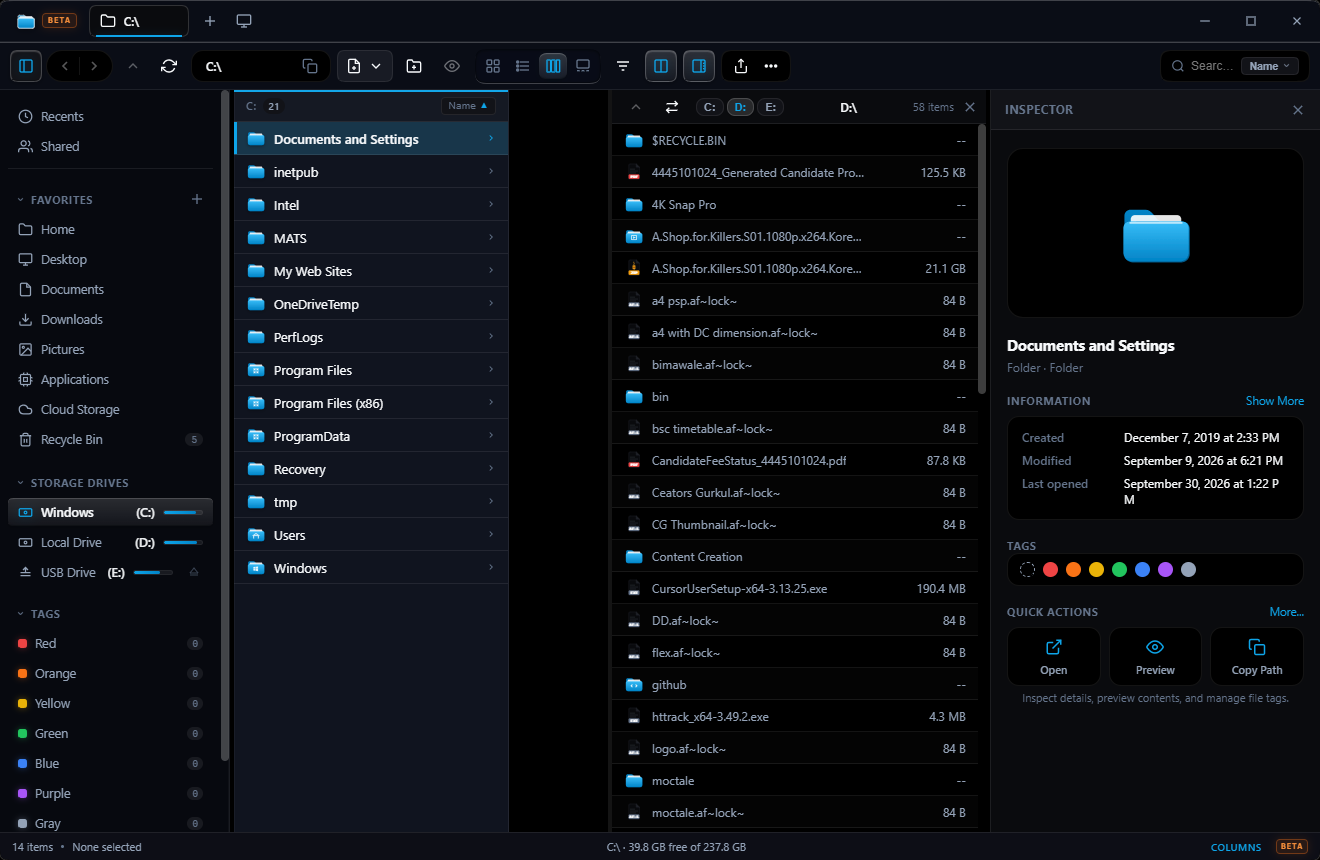
Task: Select the D: drive pill in right pane
Action: click(740, 107)
